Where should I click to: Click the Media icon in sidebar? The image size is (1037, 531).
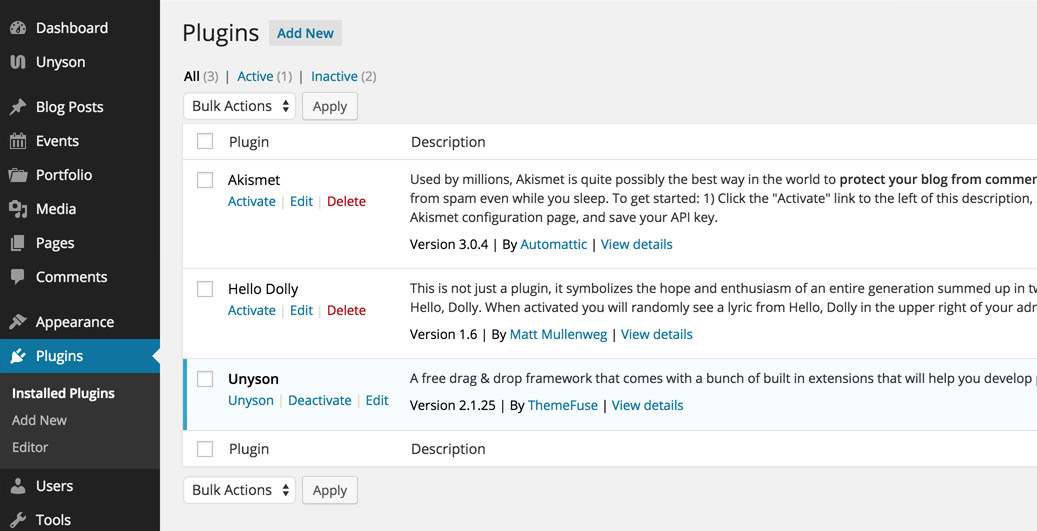click(18, 209)
